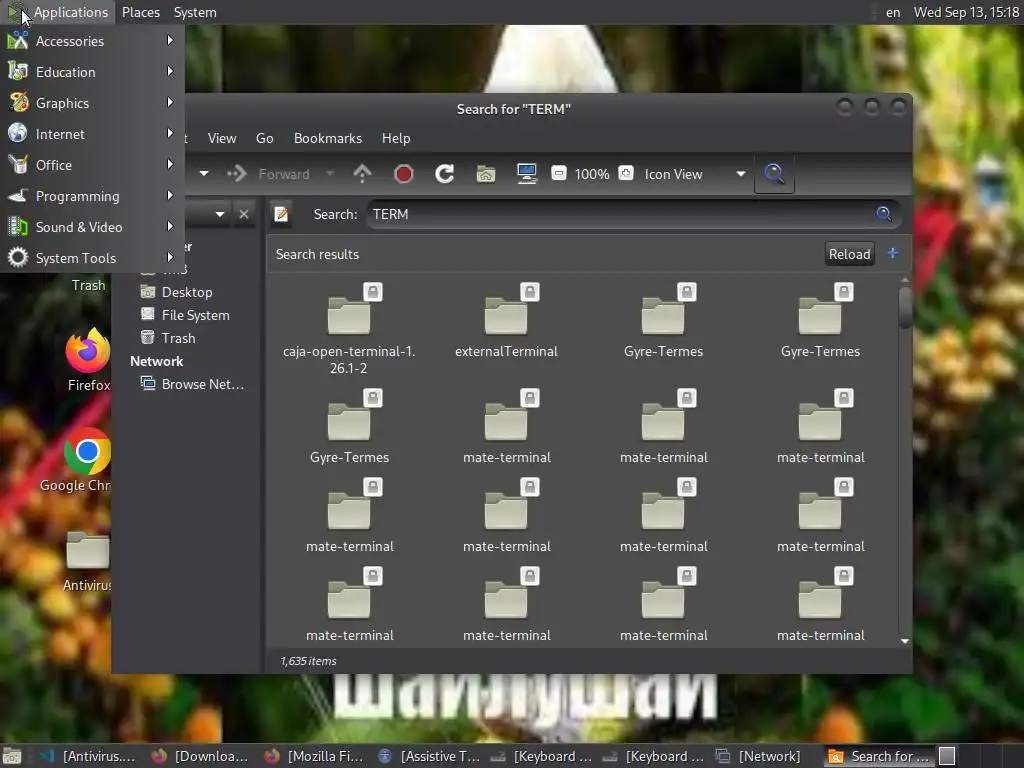Screen dimensions: 1024x768
Task: Add a search criterion with plus button
Action: coord(893,253)
